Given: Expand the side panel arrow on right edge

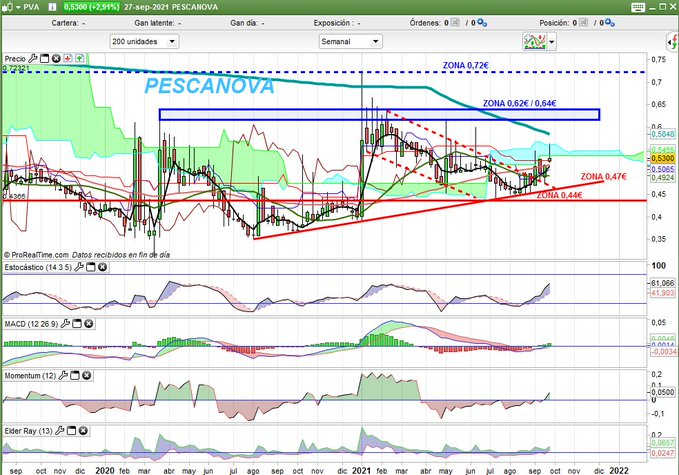Looking at the screenshot, I should [x=672, y=42].
